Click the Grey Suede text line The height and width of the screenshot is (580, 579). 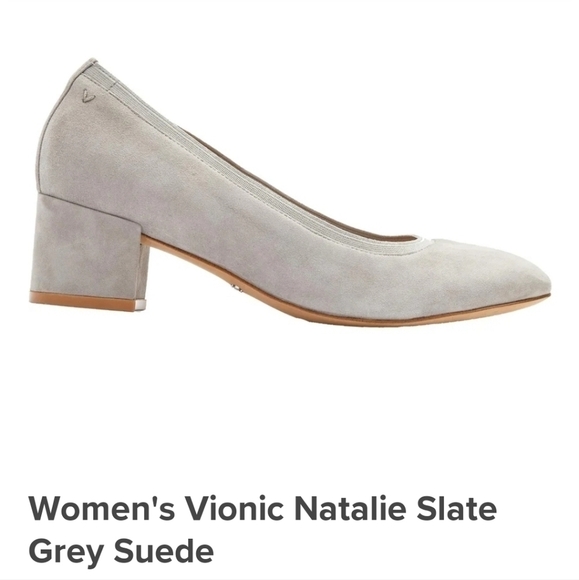click(121, 551)
